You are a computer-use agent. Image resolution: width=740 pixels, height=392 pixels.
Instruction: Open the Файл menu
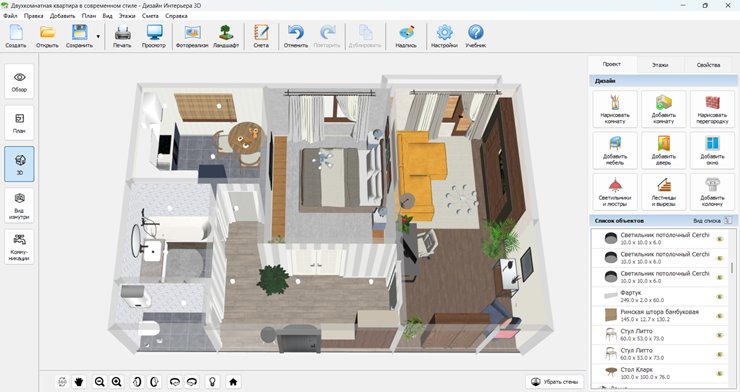10,16
